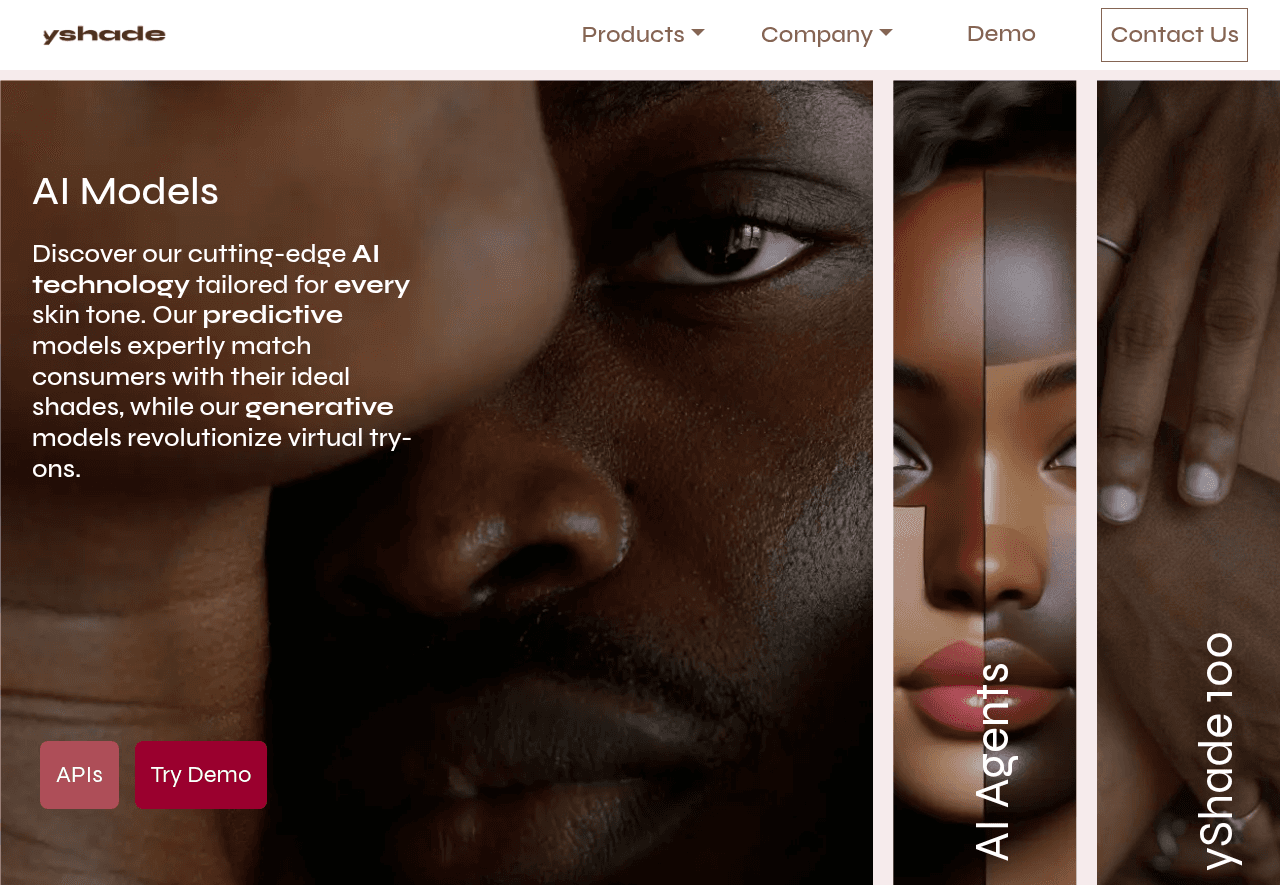The image size is (1280, 885).
Task: Go to the Demo page
Action: click(x=1001, y=34)
